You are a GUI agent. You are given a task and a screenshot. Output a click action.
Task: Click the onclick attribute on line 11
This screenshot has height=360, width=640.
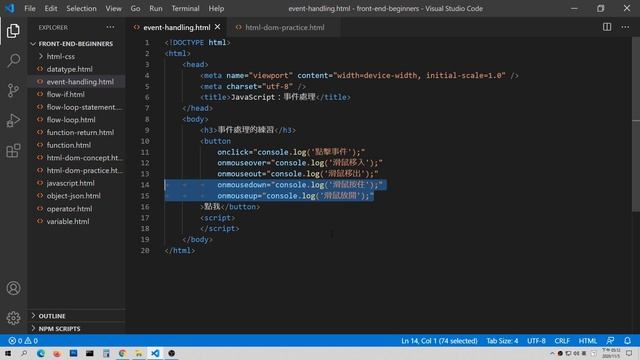point(233,152)
